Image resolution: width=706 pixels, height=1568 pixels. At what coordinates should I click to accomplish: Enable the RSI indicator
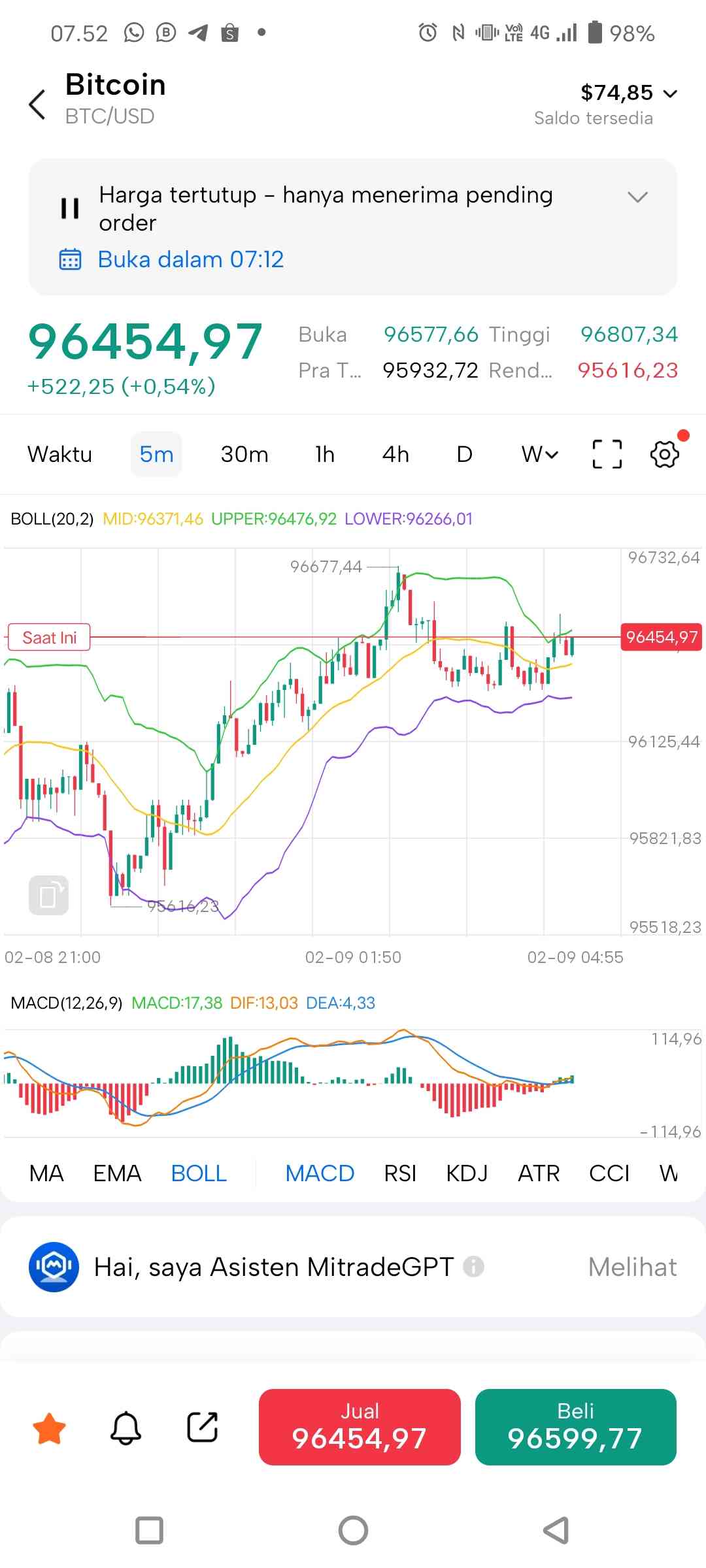click(400, 1173)
